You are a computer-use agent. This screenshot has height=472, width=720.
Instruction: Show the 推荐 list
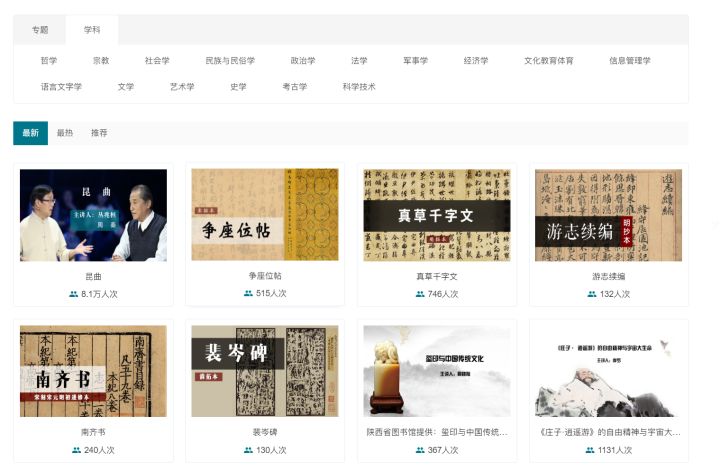(99, 133)
